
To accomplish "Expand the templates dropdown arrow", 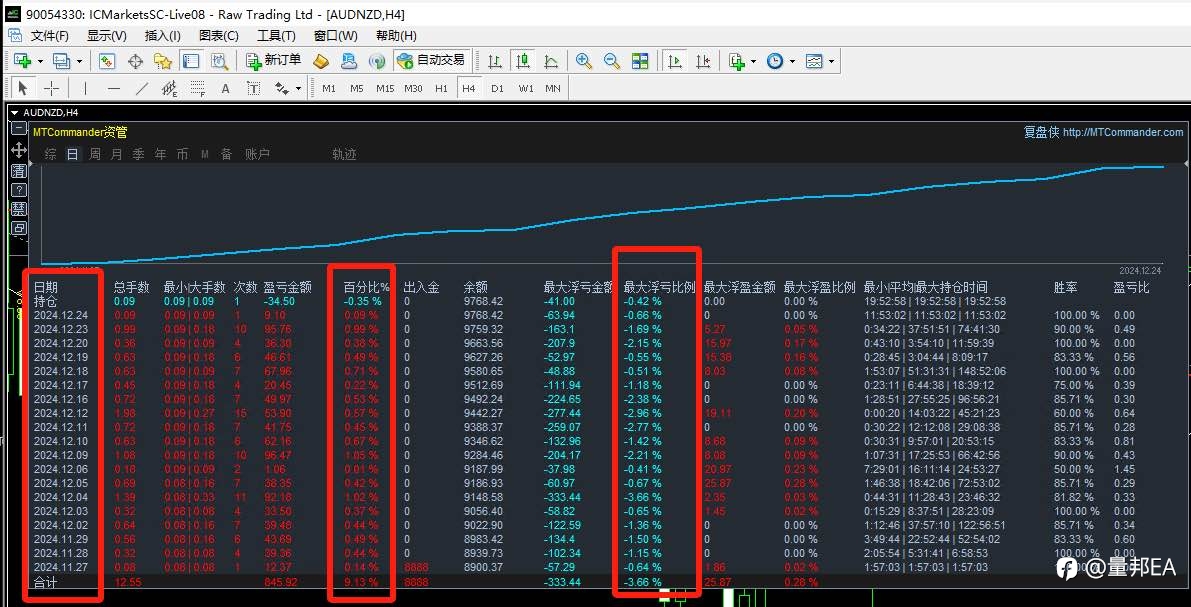I will 832,62.
